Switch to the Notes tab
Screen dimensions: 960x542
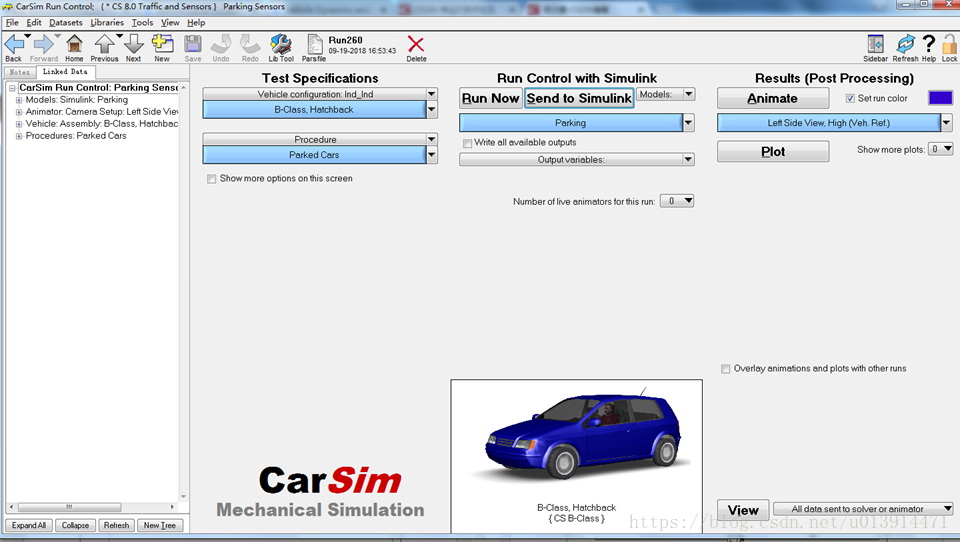[20, 72]
